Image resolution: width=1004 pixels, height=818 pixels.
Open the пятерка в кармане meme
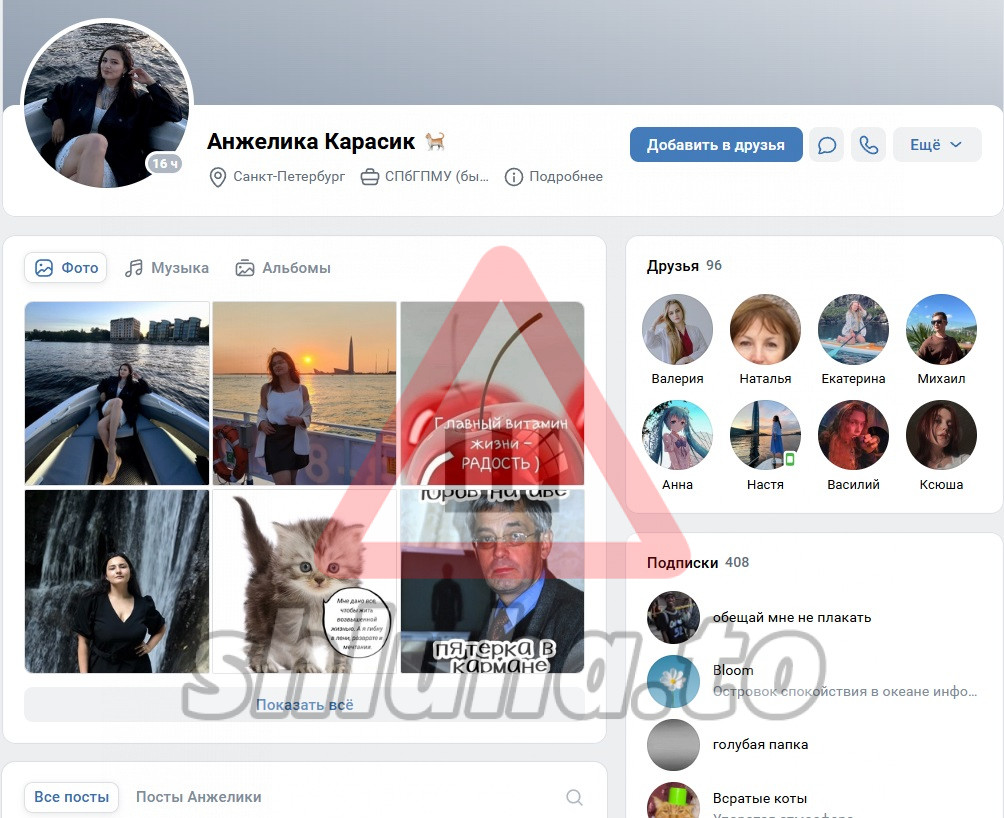pos(492,581)
